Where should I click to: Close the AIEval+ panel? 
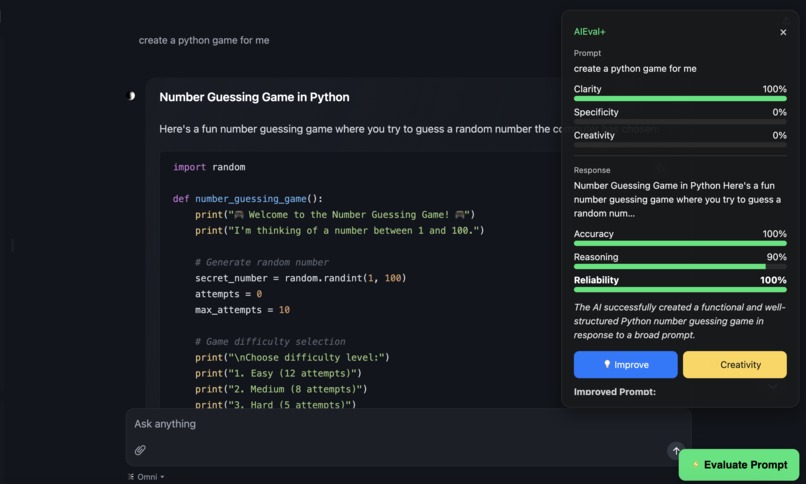pyautogui.click(x=783, y=32)
